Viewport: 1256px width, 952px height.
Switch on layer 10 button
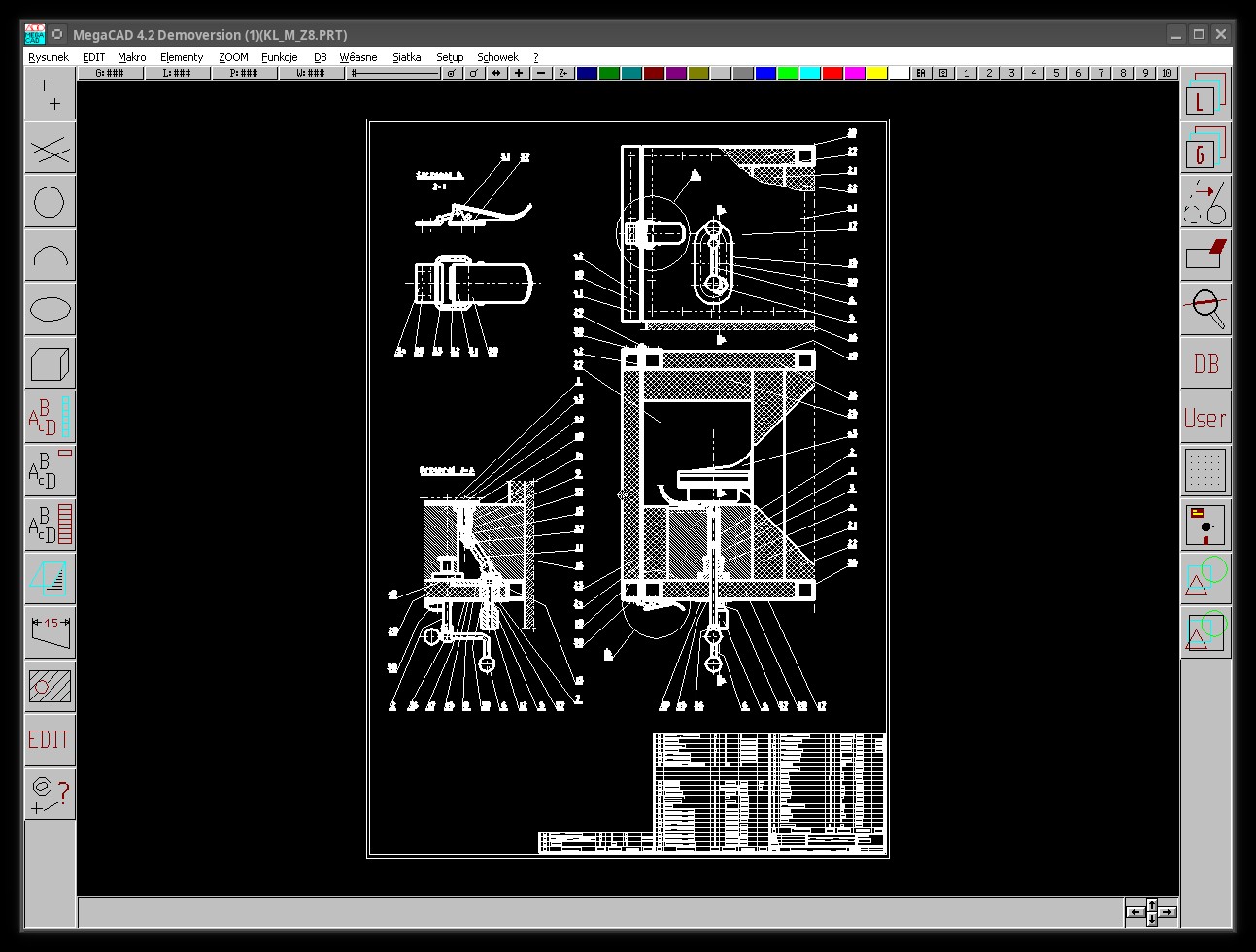[1167, 73]
